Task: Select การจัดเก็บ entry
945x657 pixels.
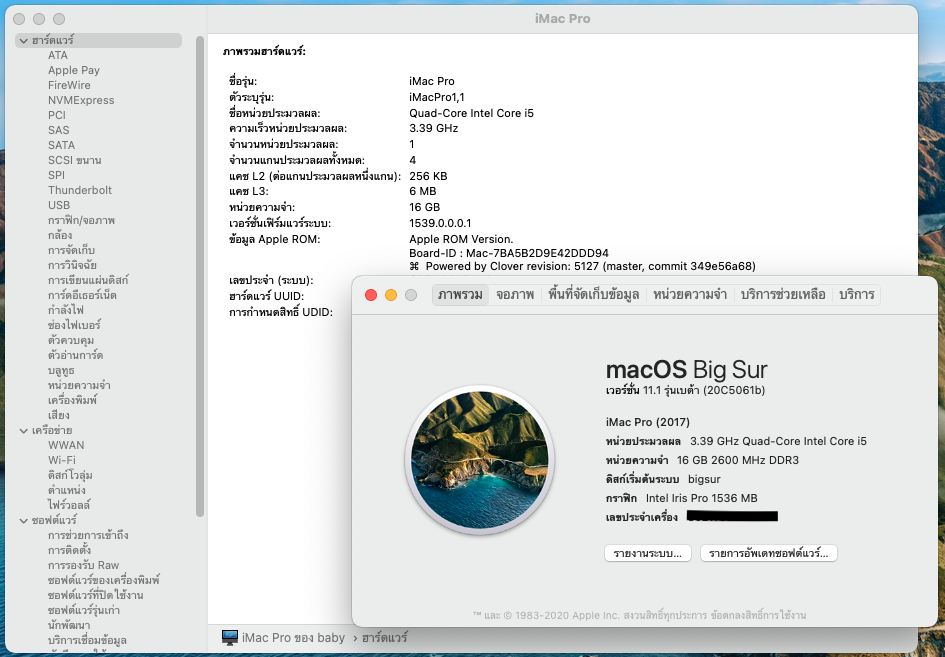Action: click(x=71, y=250)
